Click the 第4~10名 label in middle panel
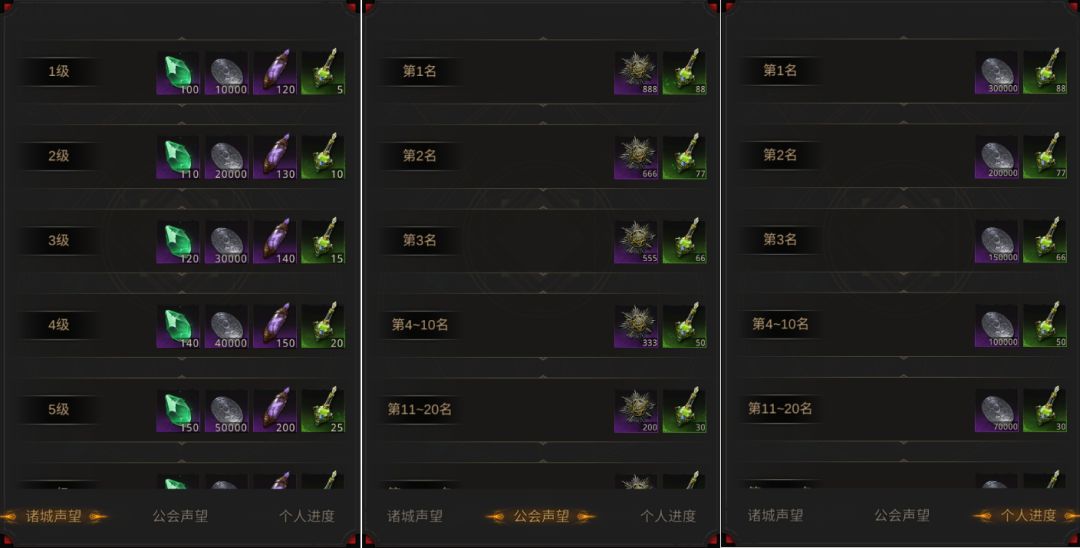 [x=419, y=325]
